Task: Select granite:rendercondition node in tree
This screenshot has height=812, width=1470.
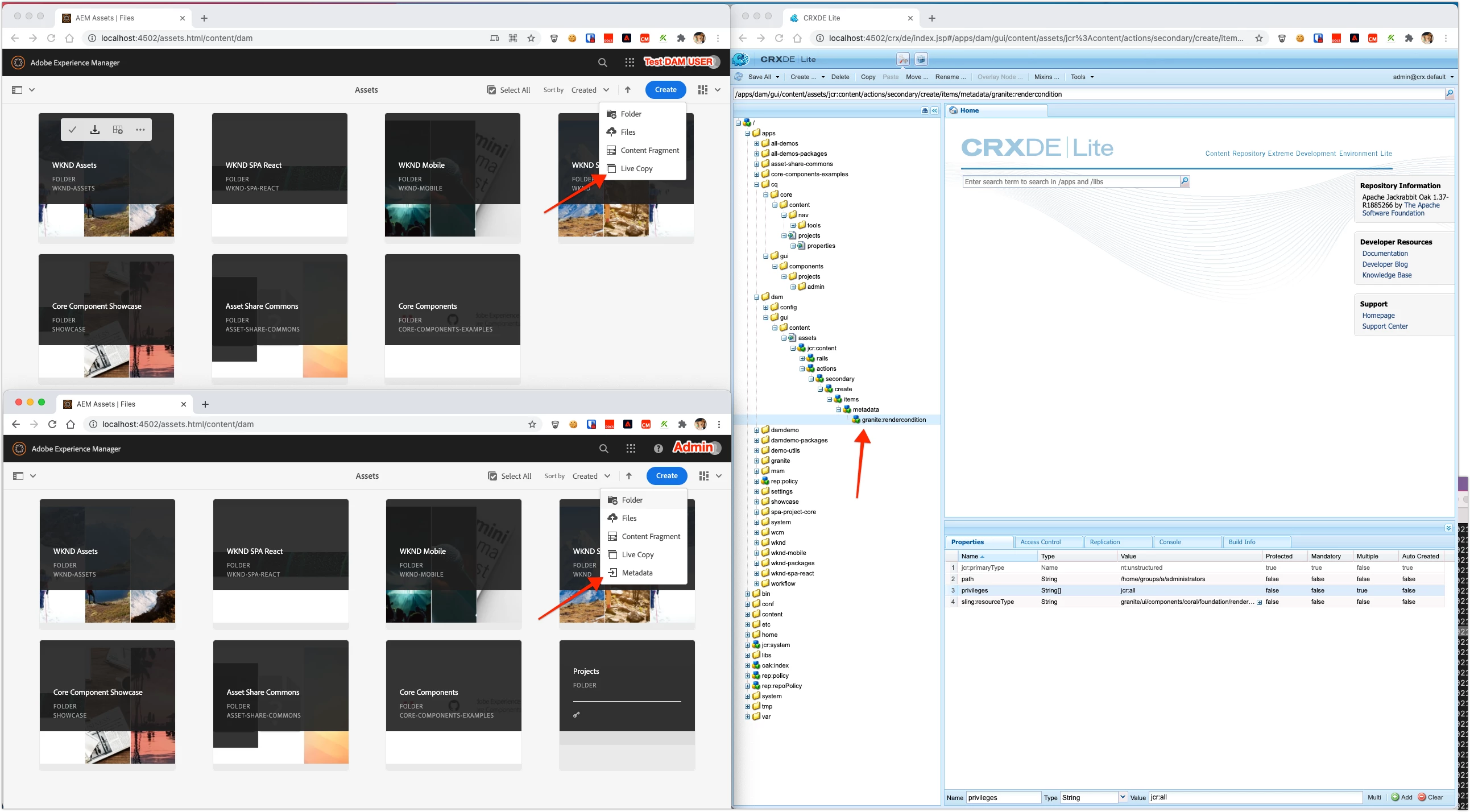Action: (893, 420)
